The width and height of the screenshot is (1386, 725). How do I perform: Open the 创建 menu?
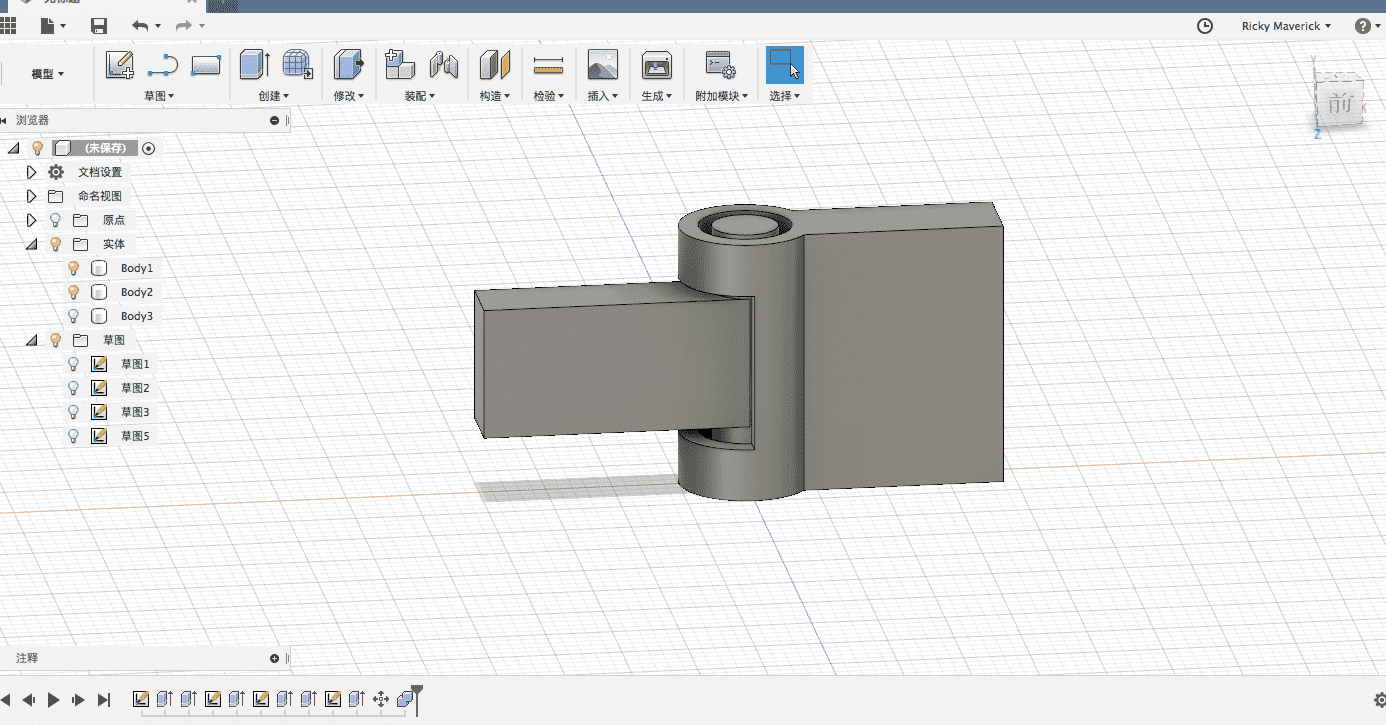click(274, 96)
